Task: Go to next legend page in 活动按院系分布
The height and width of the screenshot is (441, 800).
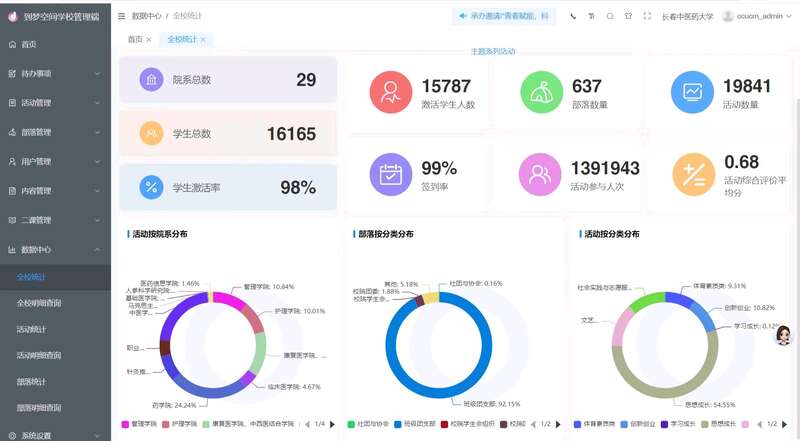Action: pyautogui.click(x=331, y=424)
